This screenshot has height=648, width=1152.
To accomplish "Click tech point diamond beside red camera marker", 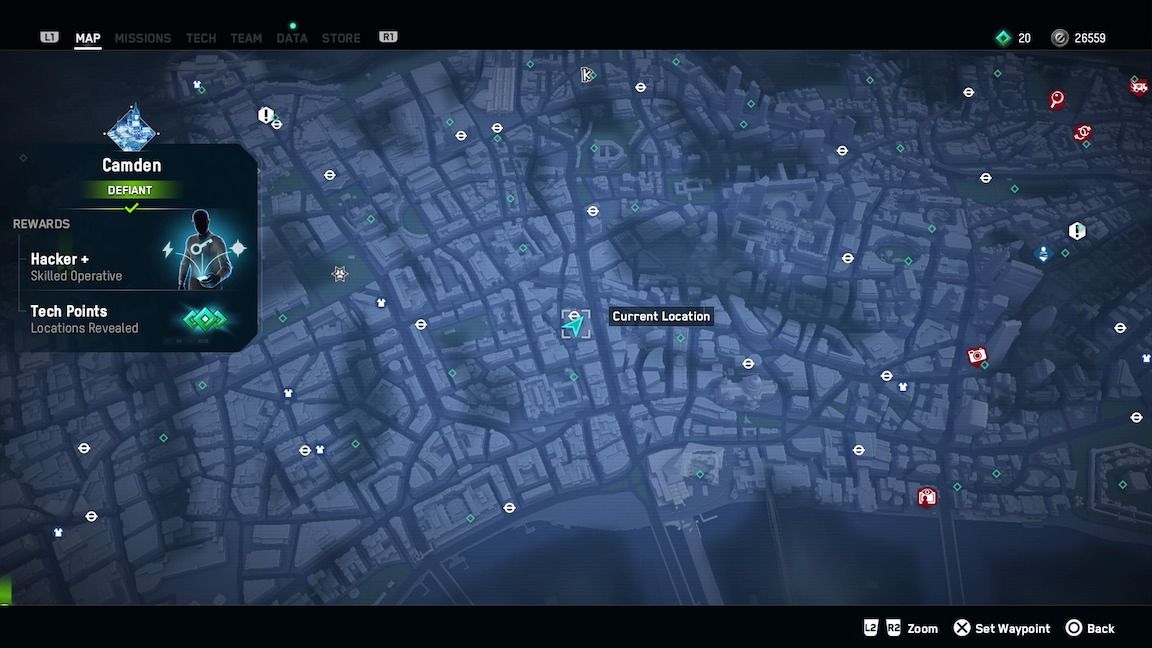I will pyautogui.click(x=984, y=365).
